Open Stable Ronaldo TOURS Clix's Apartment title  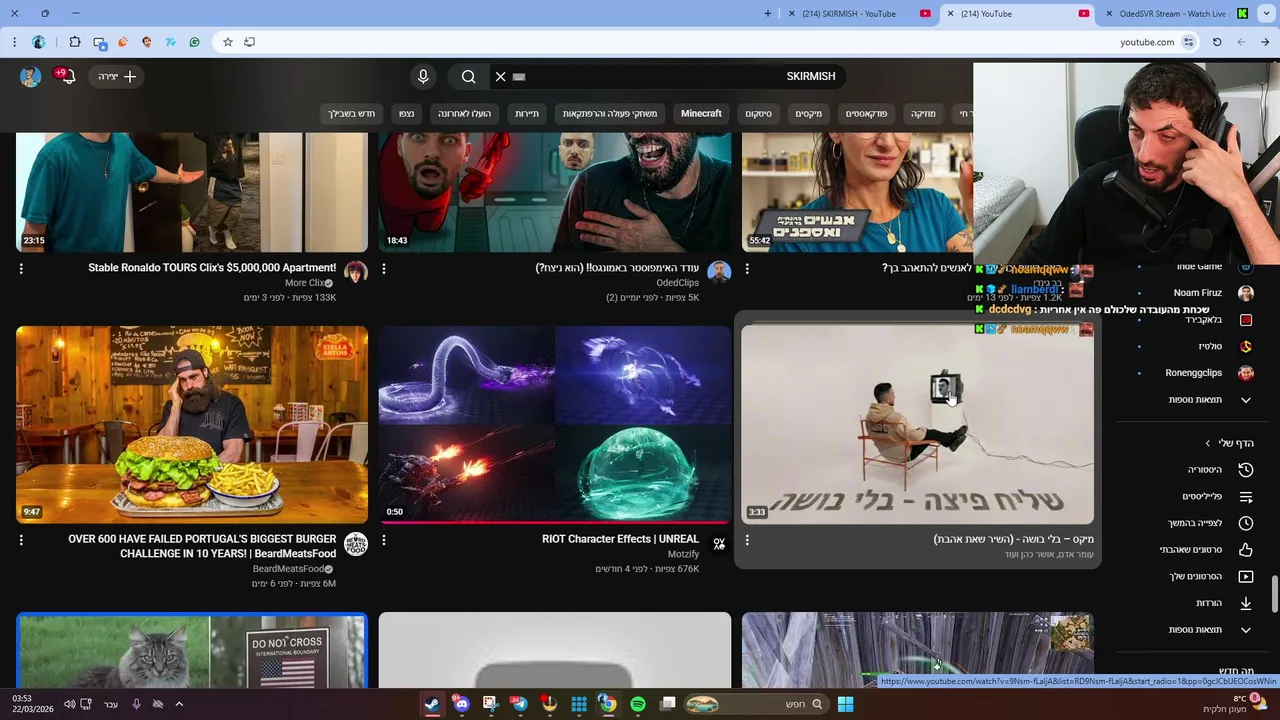(212, 268)
